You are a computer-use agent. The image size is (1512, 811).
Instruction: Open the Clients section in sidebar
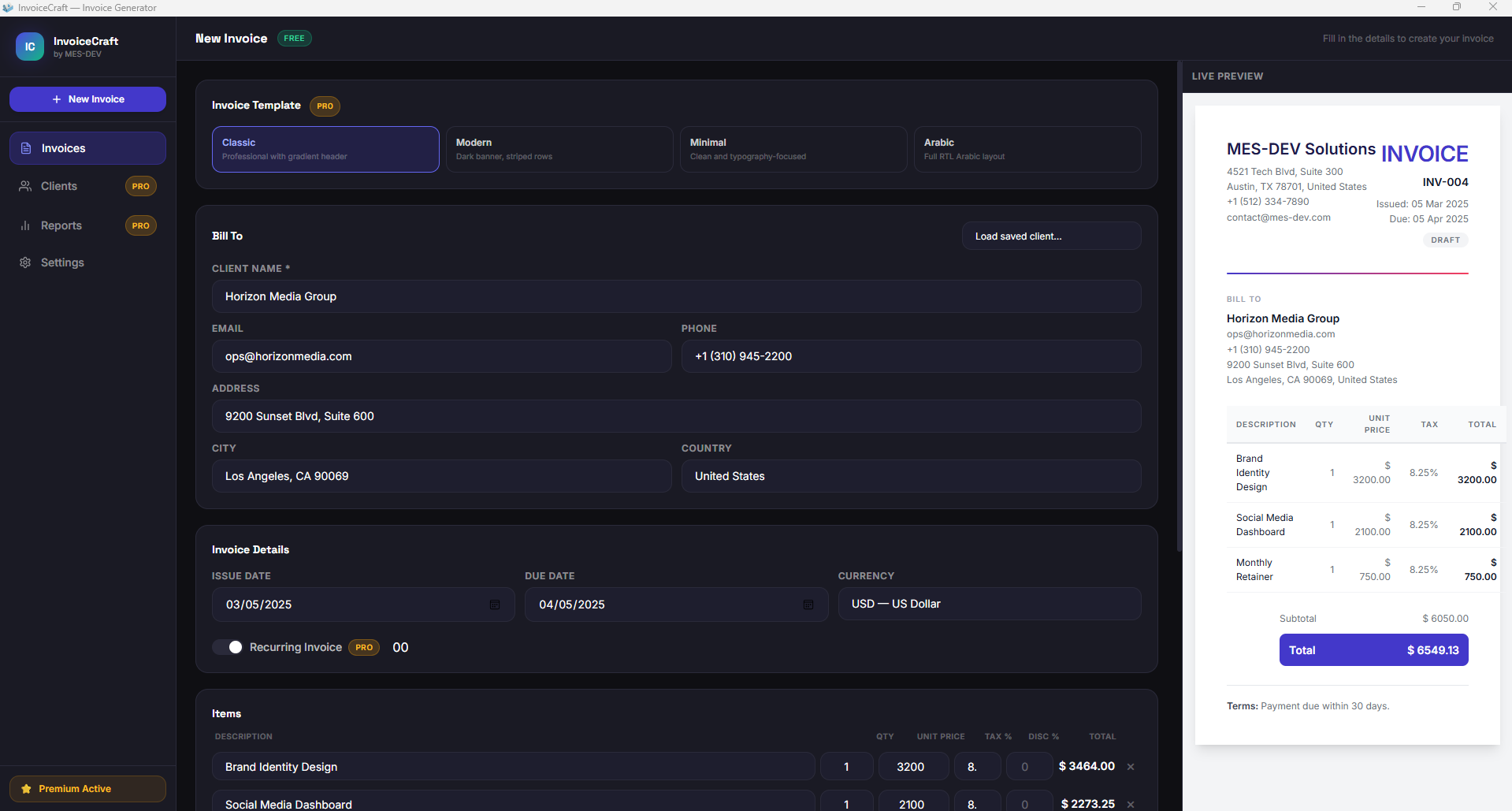coord(87,186)
